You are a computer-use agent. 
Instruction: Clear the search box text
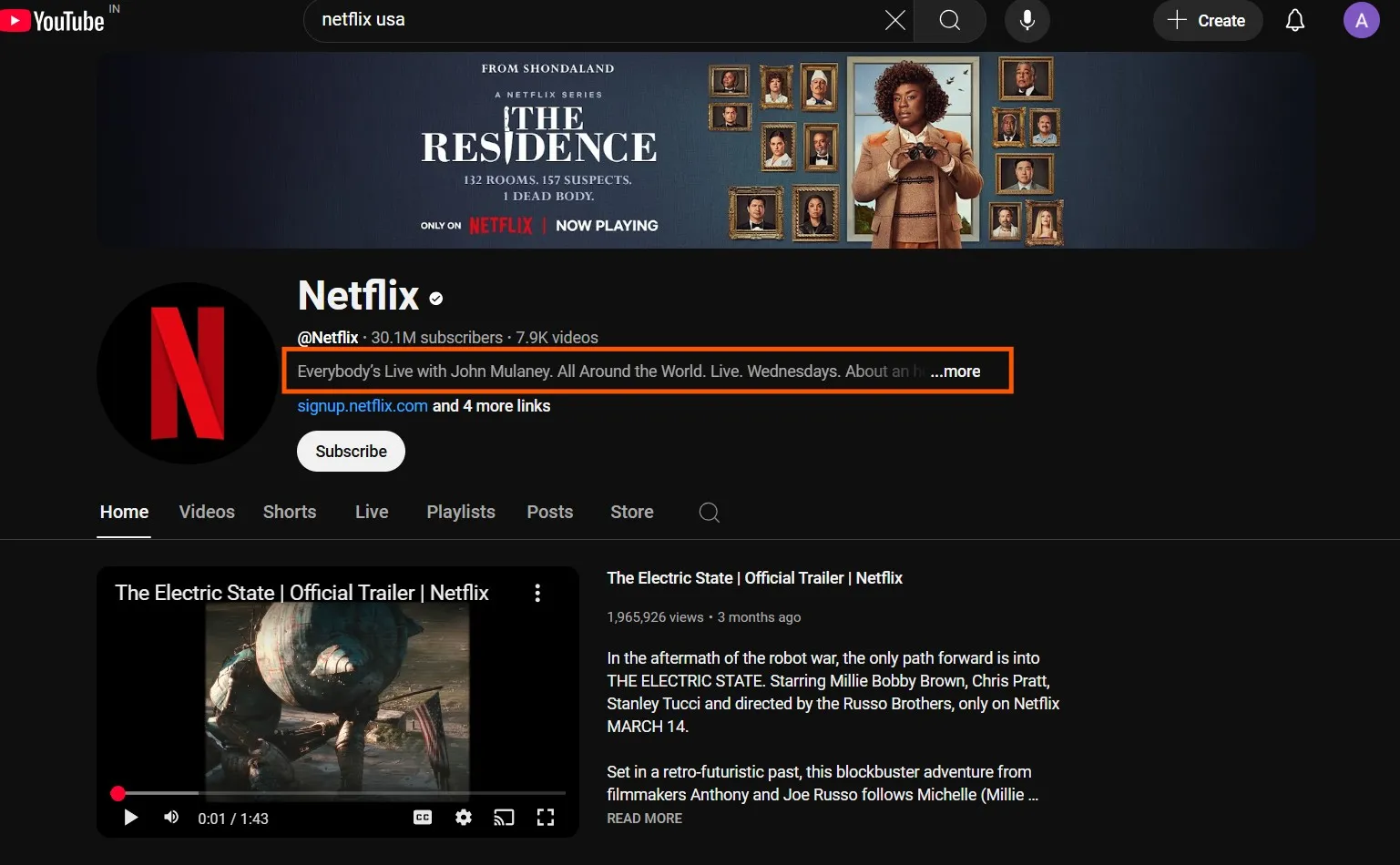pos(894,20)
